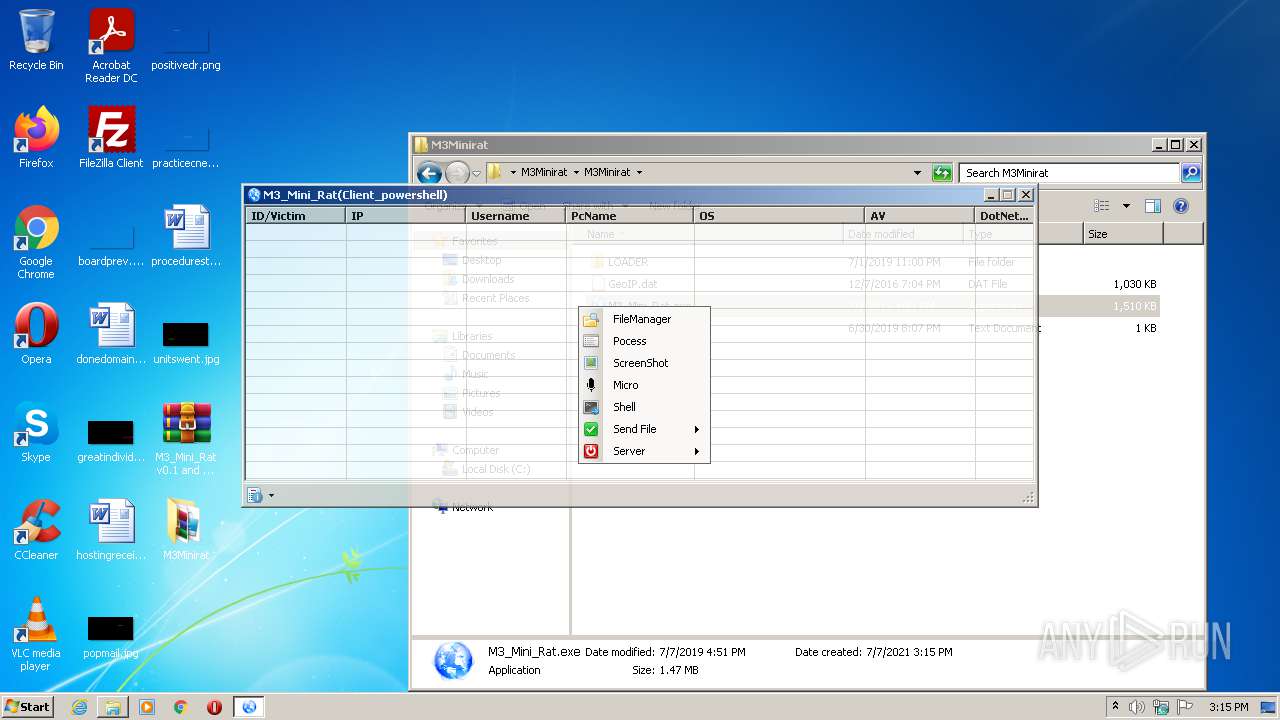Click the red Server power icon
Image resolution: width=1280 pixels, height=720 pixels.
[591, 451]
